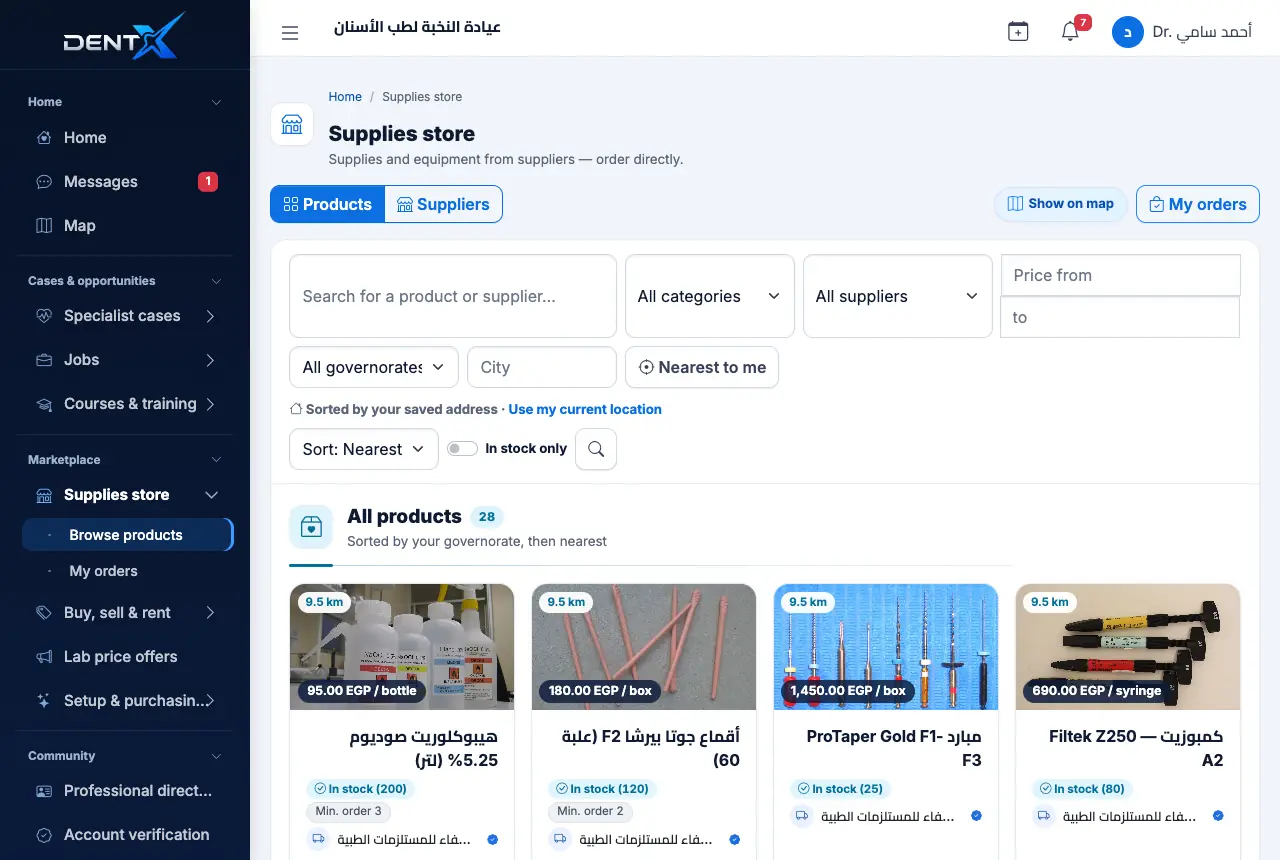1280x860 pixels.
Task: Collapse the Marketplace section header
Action: point(125,460)
